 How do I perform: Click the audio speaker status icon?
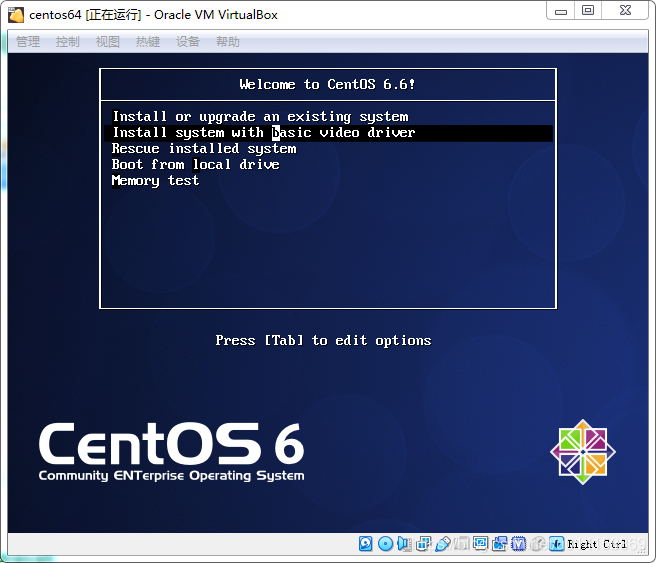coord(404,543)
